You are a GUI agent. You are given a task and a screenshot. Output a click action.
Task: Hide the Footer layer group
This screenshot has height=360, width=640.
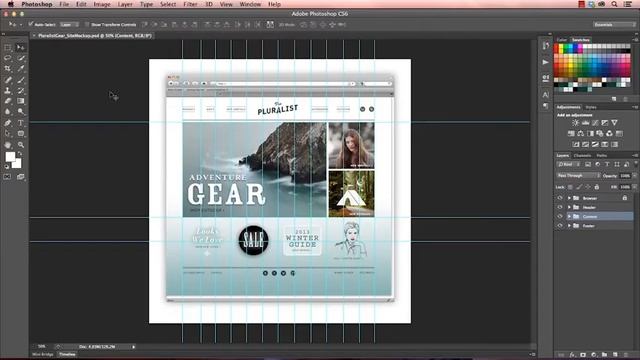click(560, 226)
